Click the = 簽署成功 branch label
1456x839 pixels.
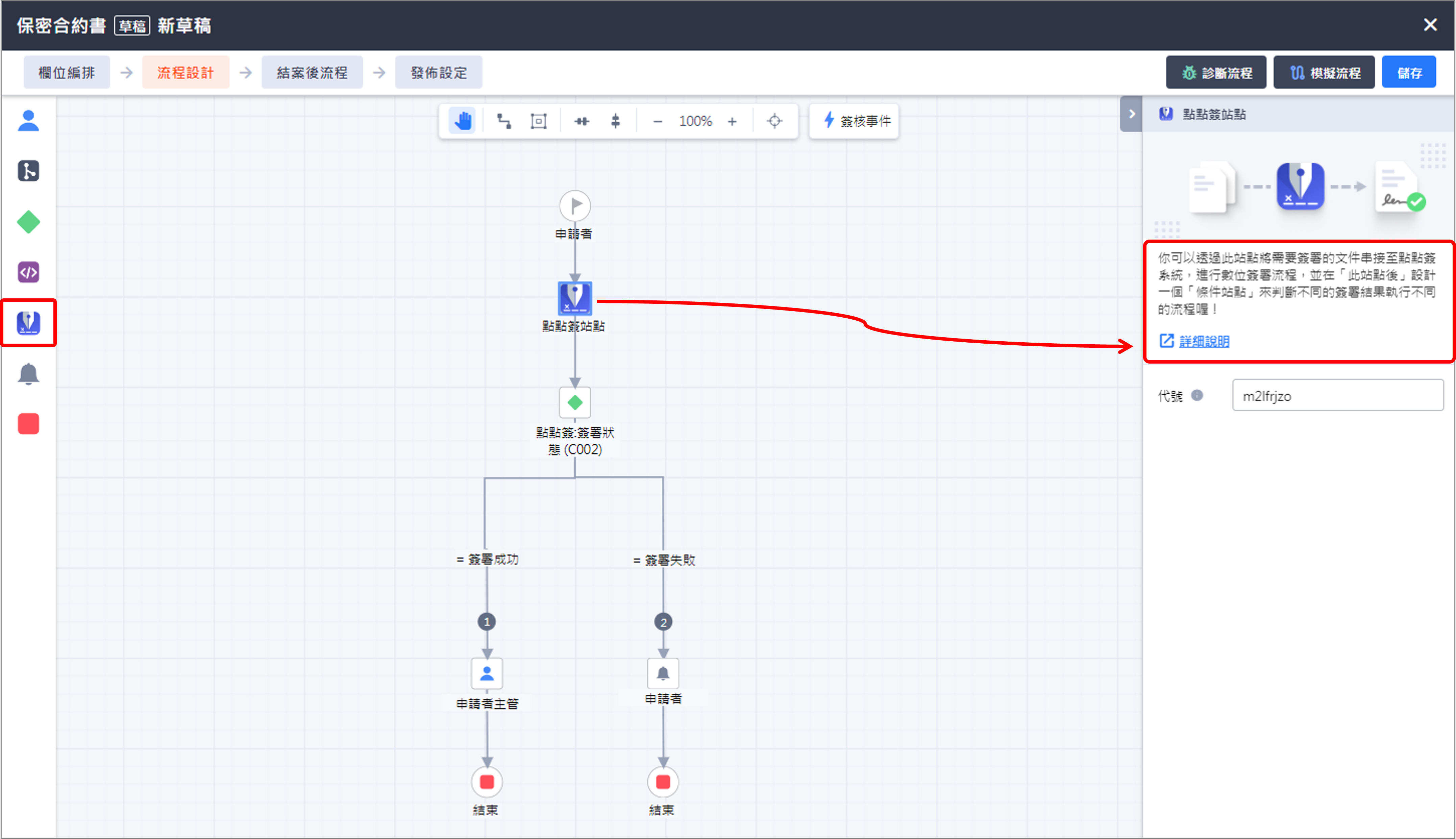coord(488,559)
